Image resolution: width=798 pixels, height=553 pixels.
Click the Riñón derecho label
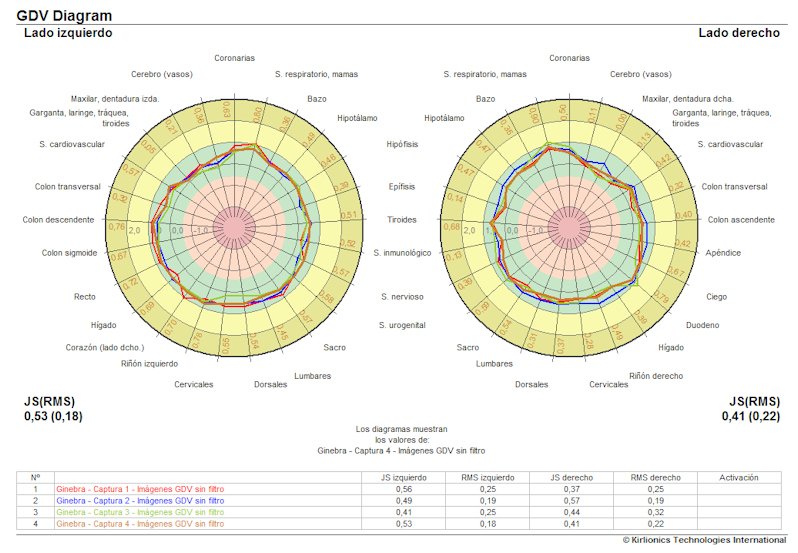pos(656,376)
